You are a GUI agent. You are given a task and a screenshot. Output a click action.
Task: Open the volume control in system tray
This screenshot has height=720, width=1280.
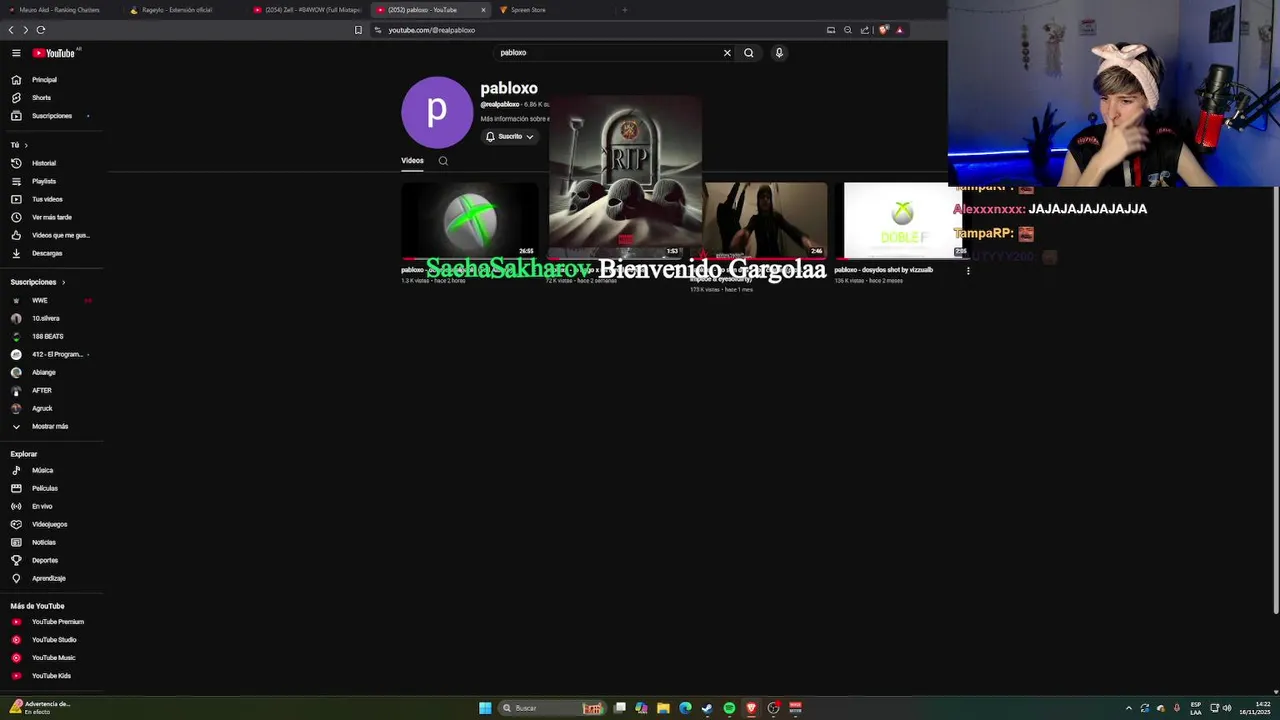[x=1227, y=708]
